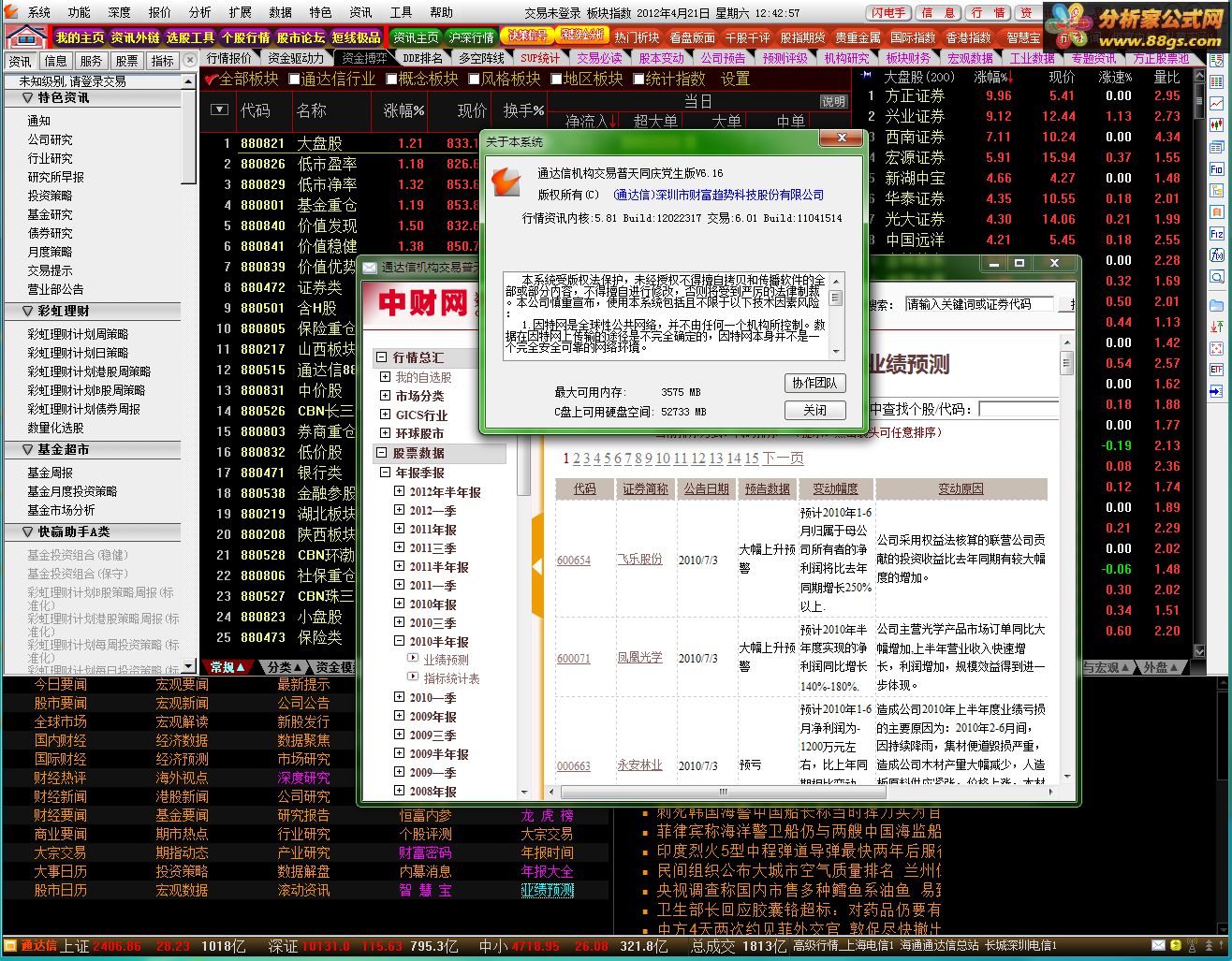Viewport: 1232px width, 961px height.
Task: Click the colored grid quotes-table icon
Action: (x=1217, y=81)
